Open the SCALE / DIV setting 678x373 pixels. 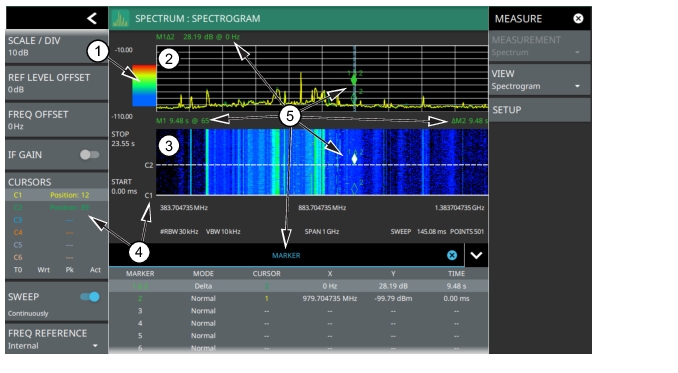pyautogui.click(x=57, y=46)
